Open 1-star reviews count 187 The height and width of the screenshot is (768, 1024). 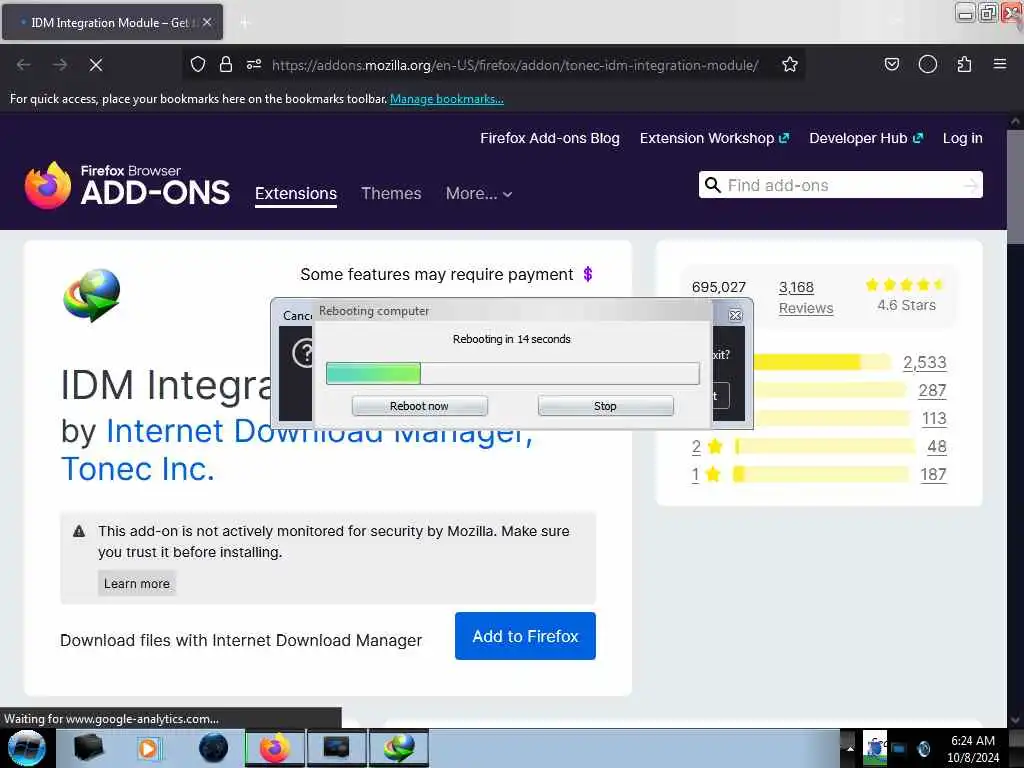click(x=933, y=475)
